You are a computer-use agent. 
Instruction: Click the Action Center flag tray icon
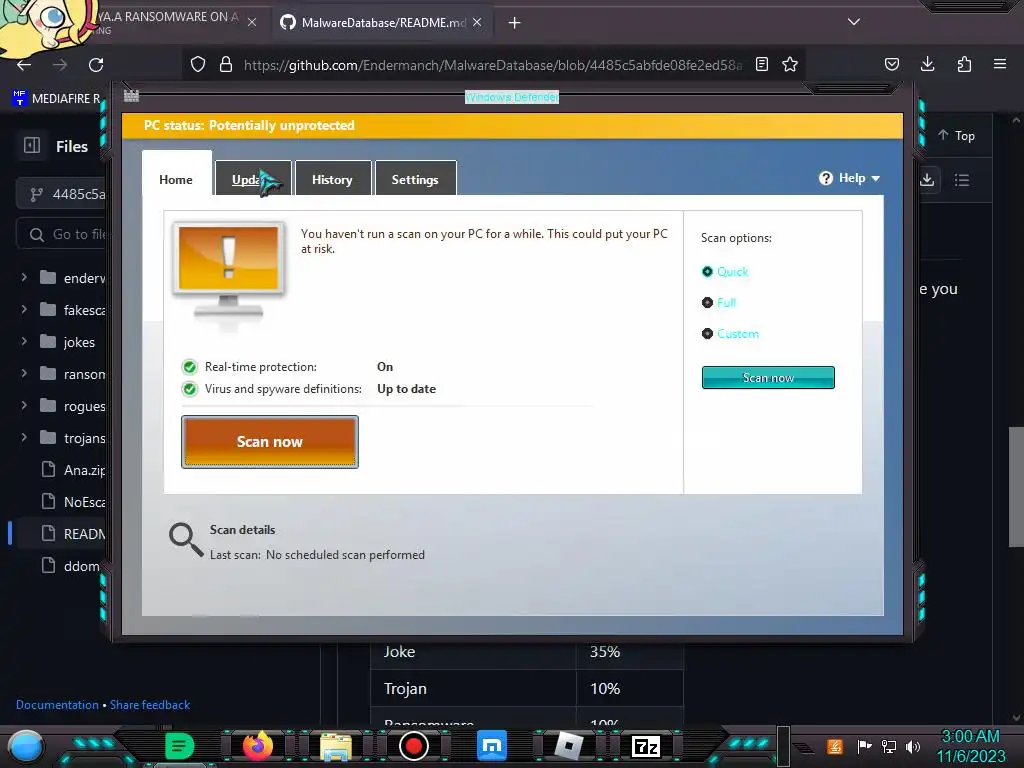[x=864, y=746]
